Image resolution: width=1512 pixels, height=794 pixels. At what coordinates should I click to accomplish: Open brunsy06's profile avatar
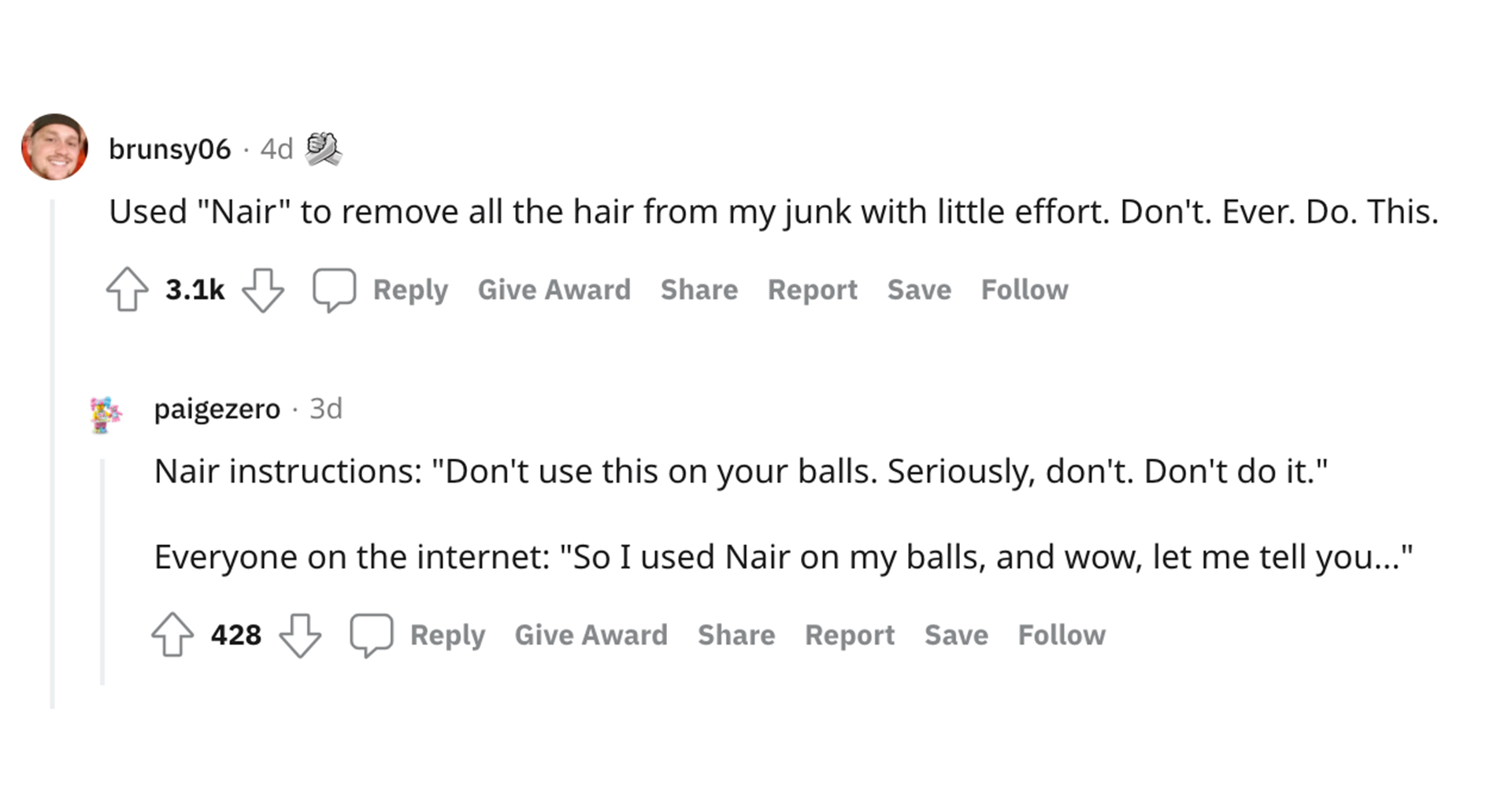point(54,147)
